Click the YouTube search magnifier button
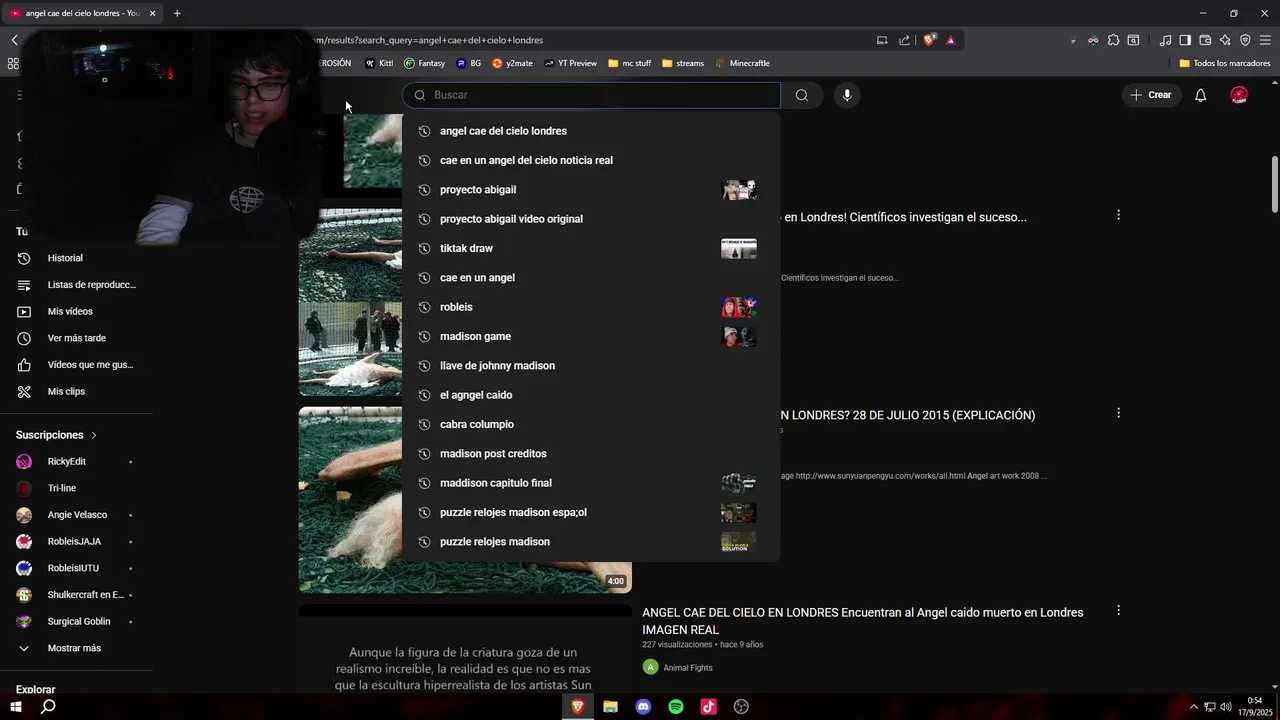 click(801, 95)
